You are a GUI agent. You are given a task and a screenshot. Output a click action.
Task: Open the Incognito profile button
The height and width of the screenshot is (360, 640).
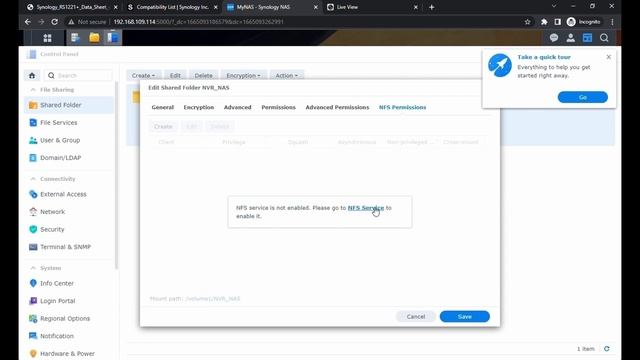tap(584, 22)
